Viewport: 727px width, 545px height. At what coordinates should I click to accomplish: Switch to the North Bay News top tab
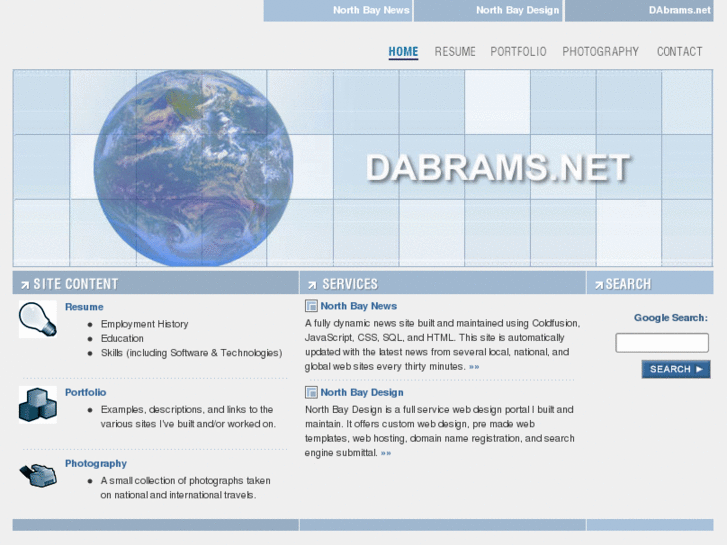point(338,10)
